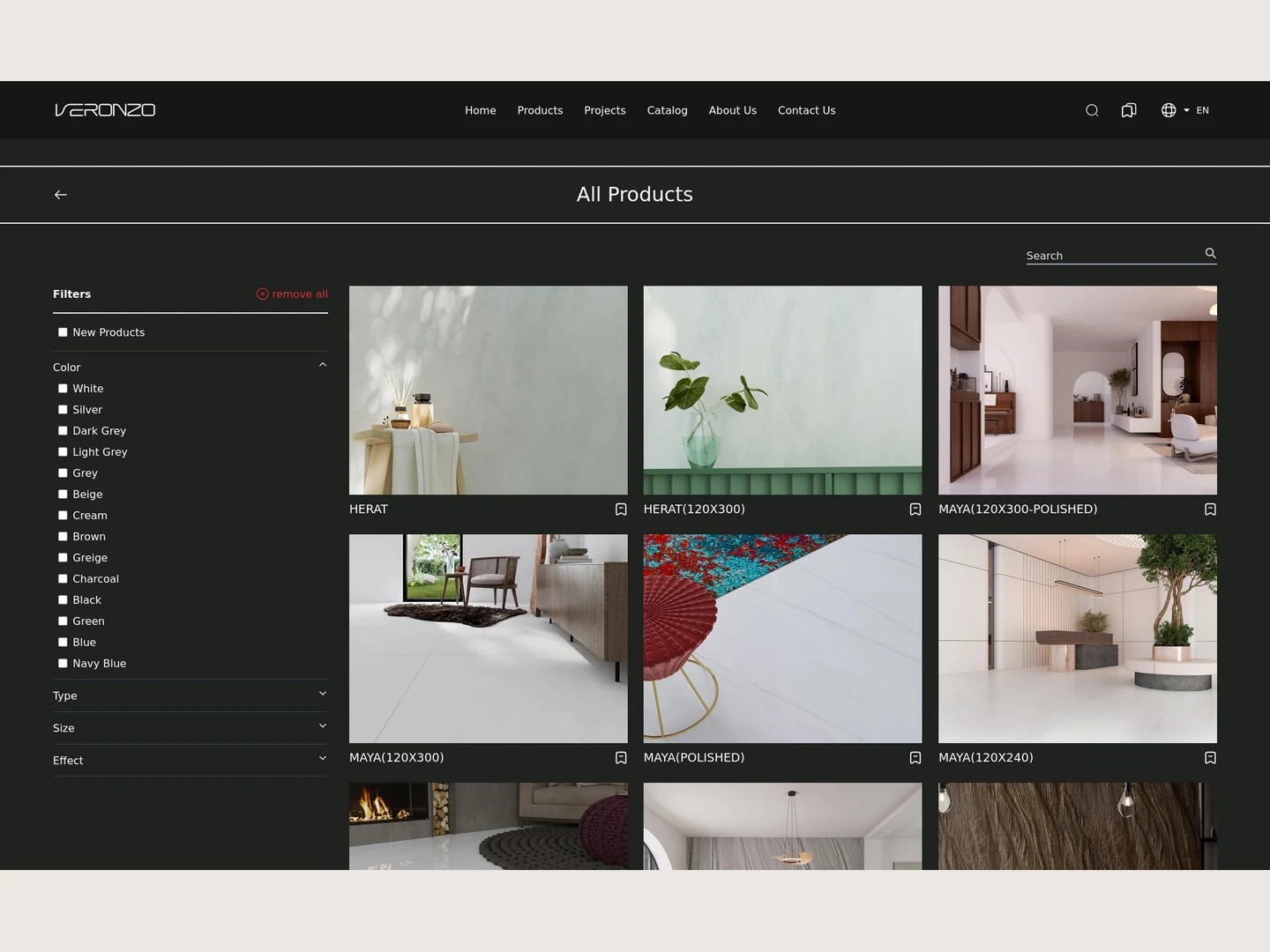Open the About Us page
The image size is (1270, 952).
733,110
